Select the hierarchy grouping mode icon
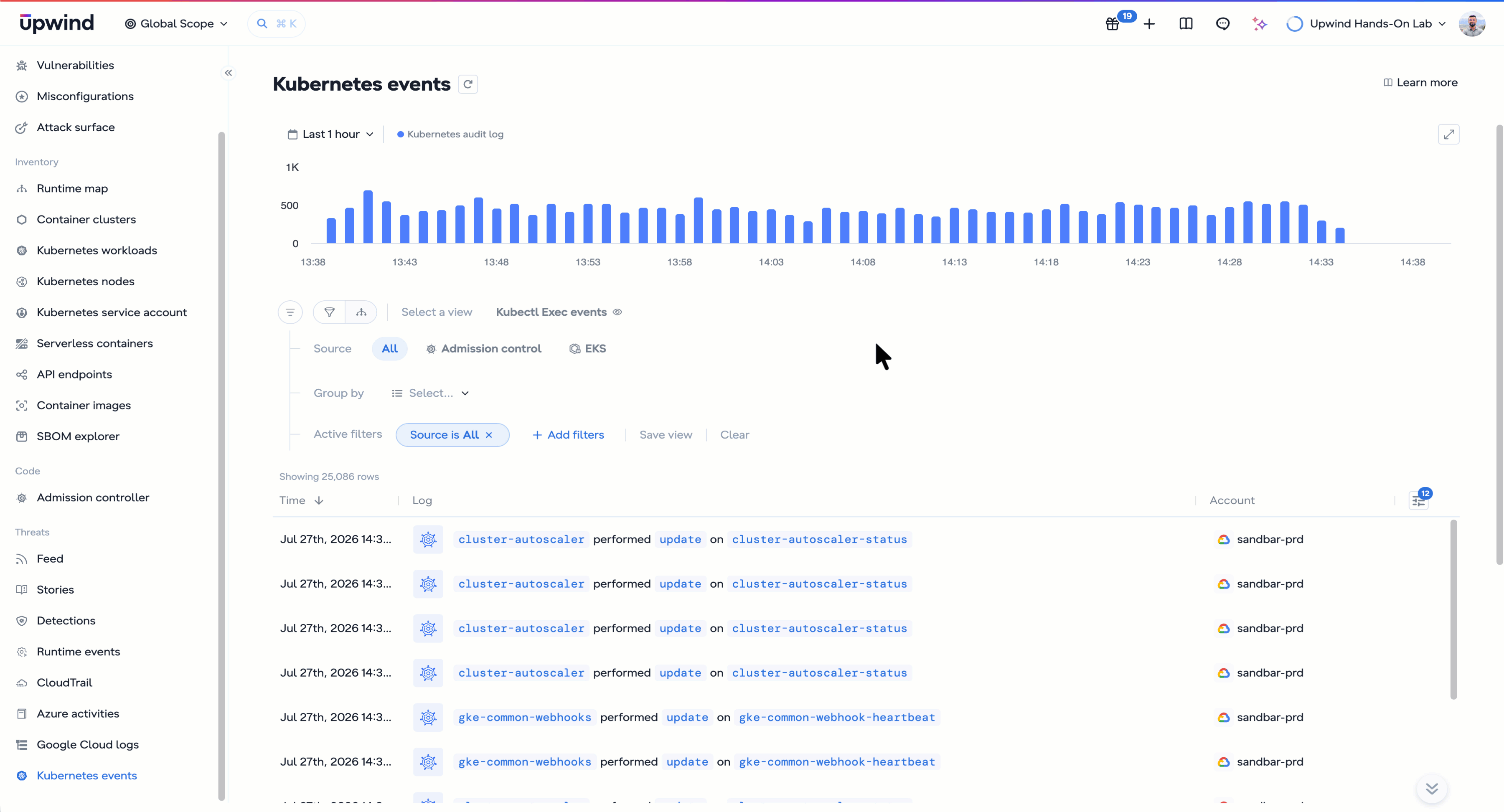Viewport: 1504px width, 812px height. coord(361,312)
